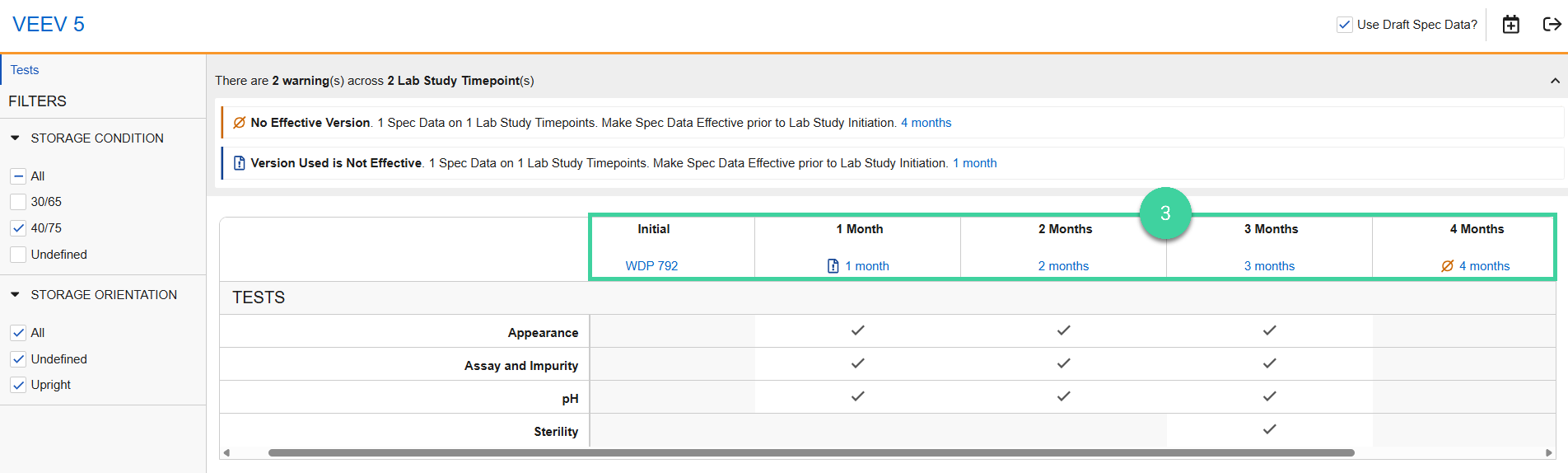The width and height of the screenshot is (1568, 473).
Task: Click the exit/logout arrow icon
Action: coord(1551,25)
